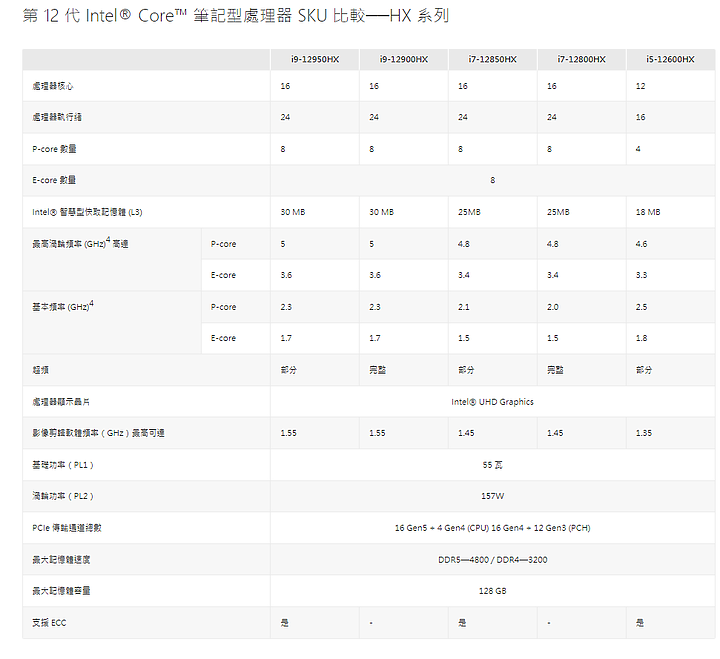Click the '基本頻率 (GHz)' row label
720x659 pixels.
[x=63, y=306]
